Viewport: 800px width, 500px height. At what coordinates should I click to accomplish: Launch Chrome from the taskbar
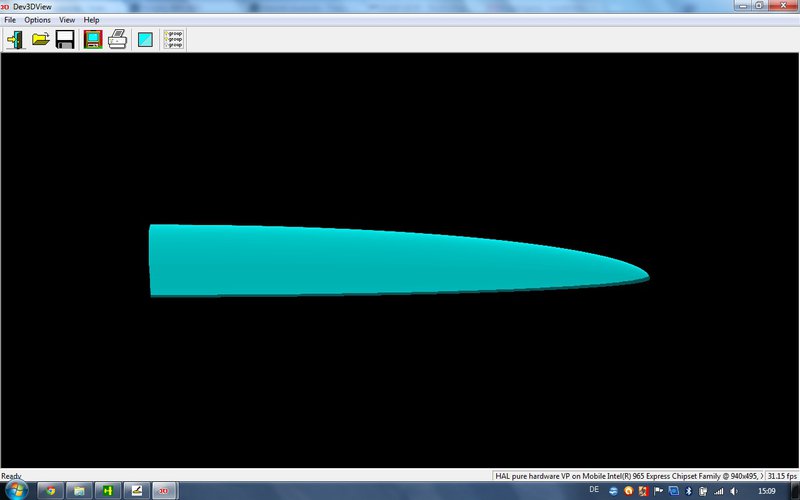pyautogui.click(x=50, y=491)
